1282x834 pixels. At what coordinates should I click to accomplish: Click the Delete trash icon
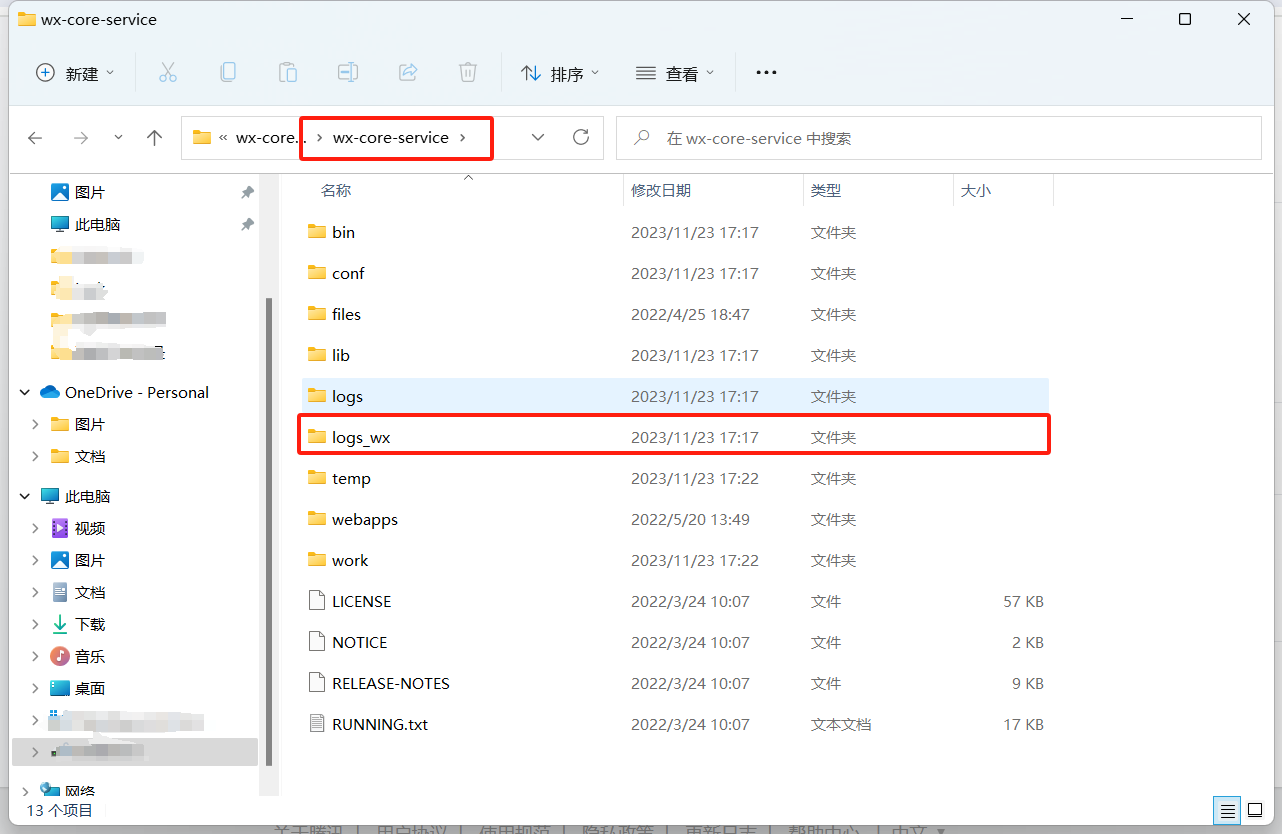[468, 73]
